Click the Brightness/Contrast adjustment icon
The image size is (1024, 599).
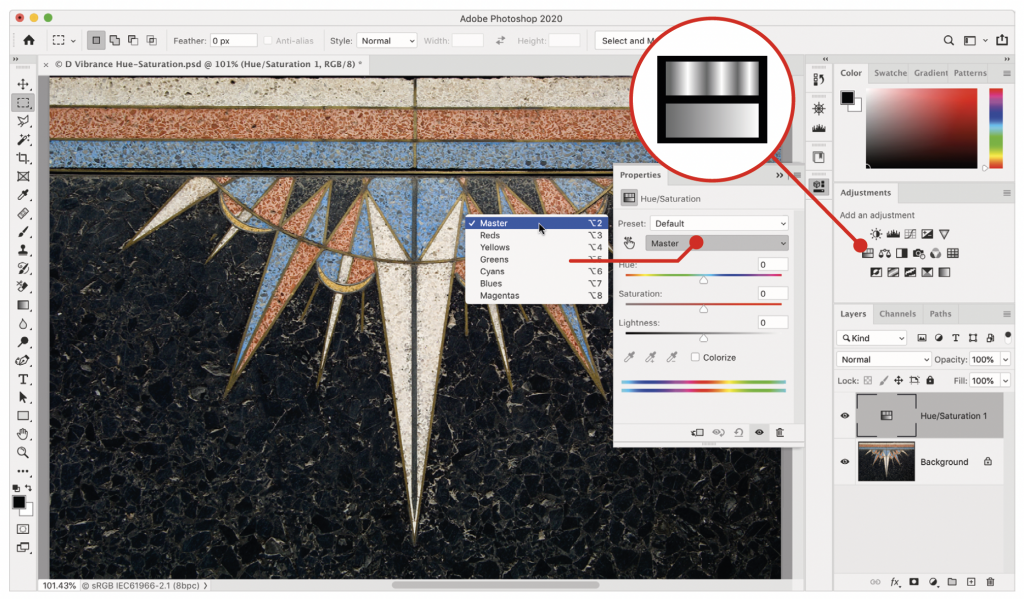click(x=876, y=234)
